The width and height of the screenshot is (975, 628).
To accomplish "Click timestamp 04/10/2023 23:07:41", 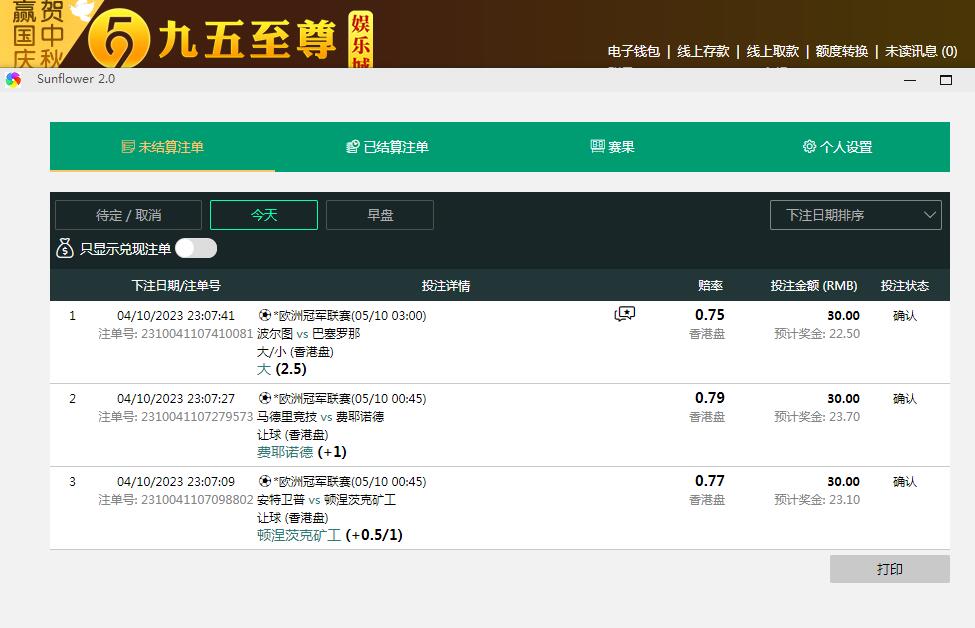I will pyautogui.click(x=176, y=316).
